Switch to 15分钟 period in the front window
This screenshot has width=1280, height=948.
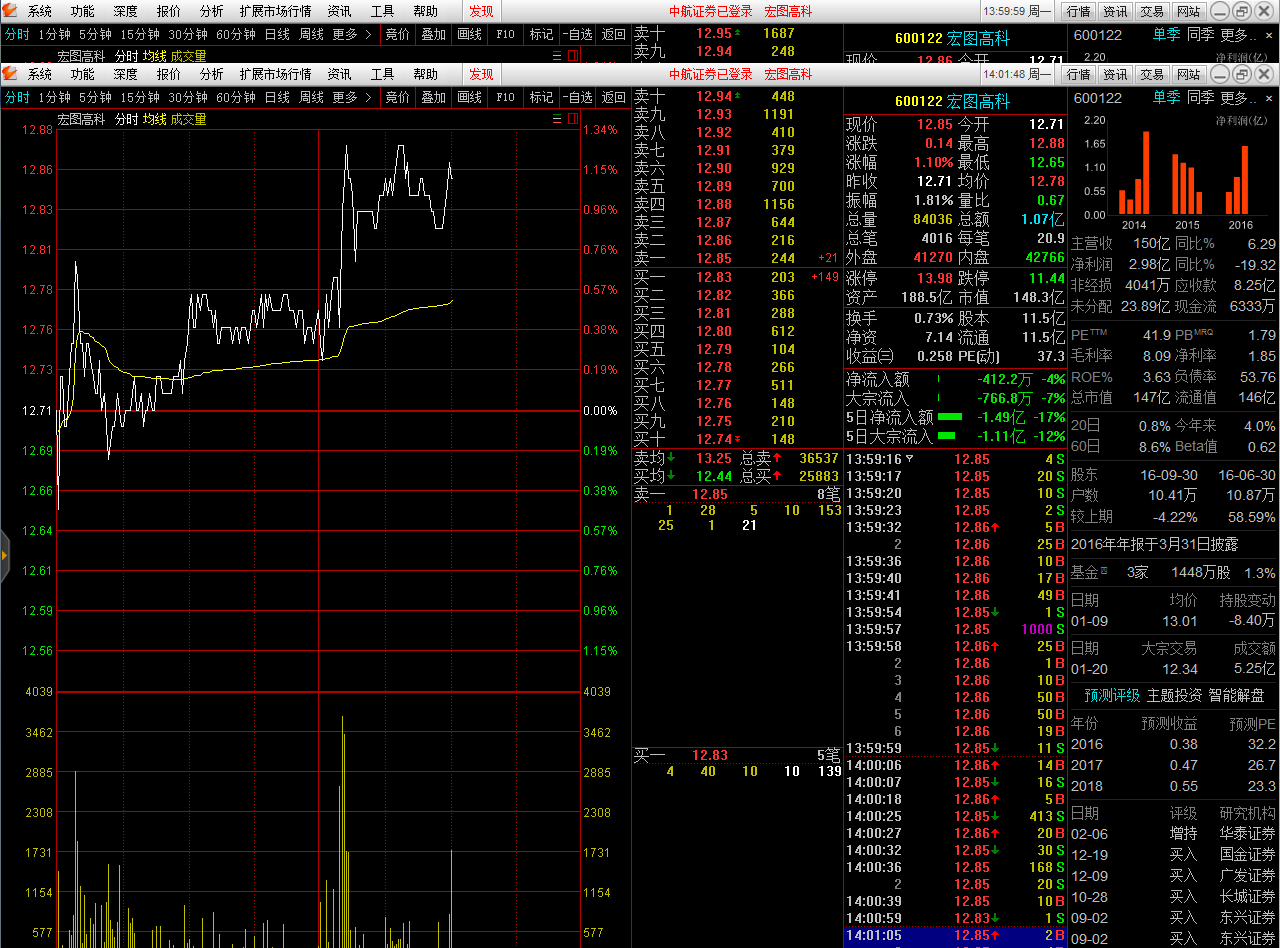tap(140, 97)
